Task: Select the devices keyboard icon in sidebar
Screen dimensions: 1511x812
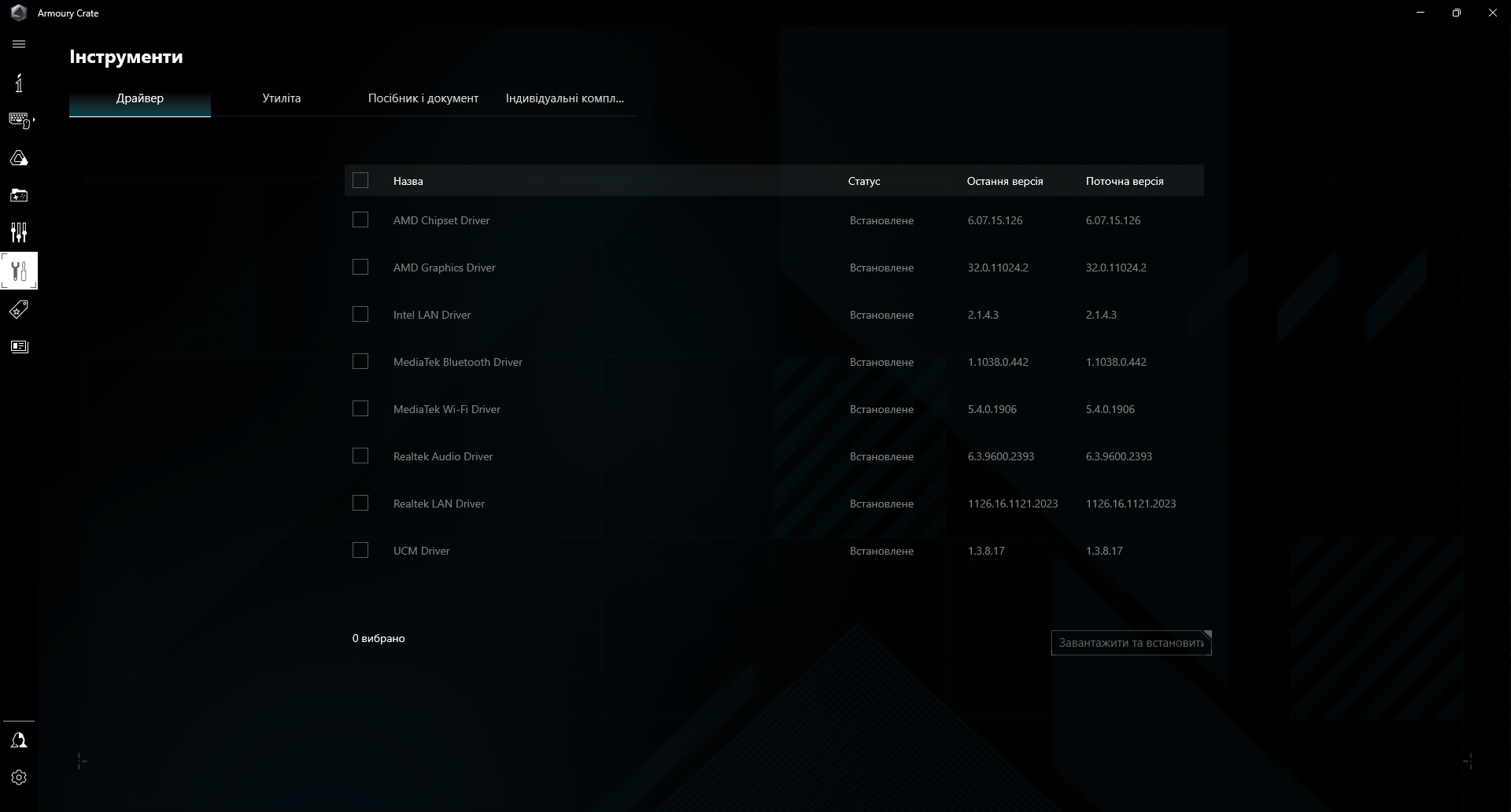Action: (x=19, y=119)
